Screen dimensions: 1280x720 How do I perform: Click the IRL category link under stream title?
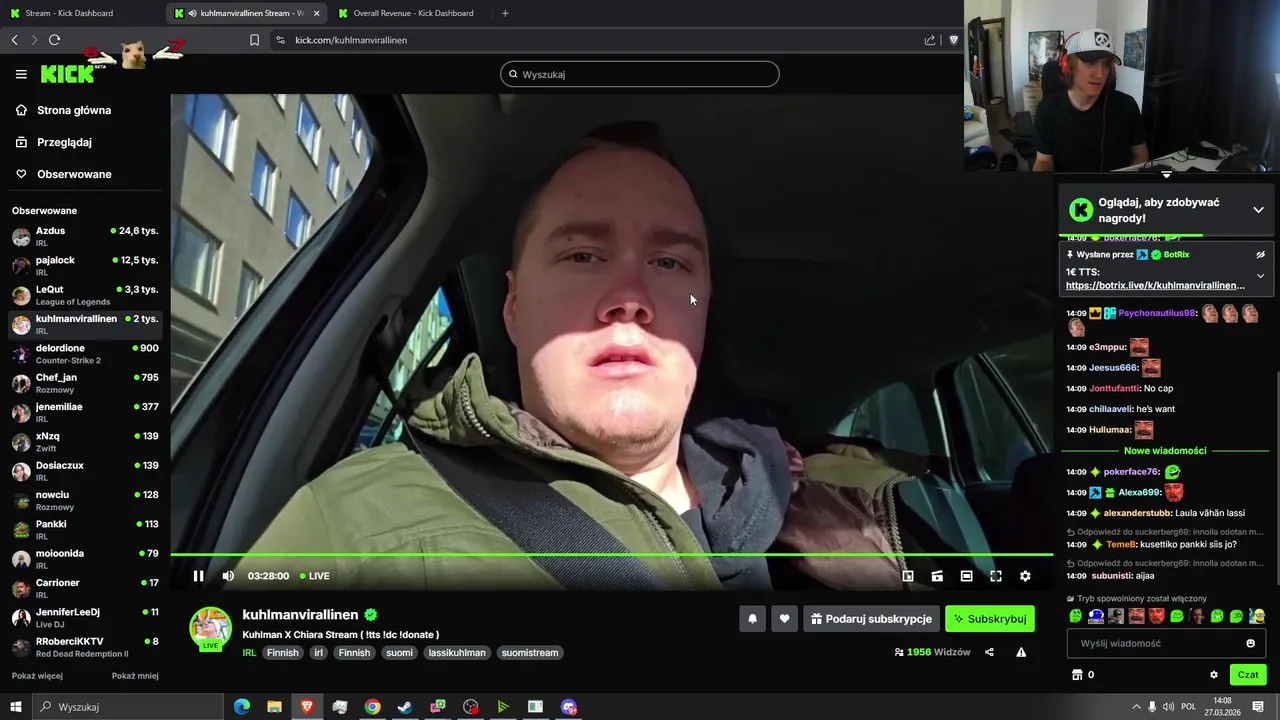pyautogui.click(x=249, y=653)
